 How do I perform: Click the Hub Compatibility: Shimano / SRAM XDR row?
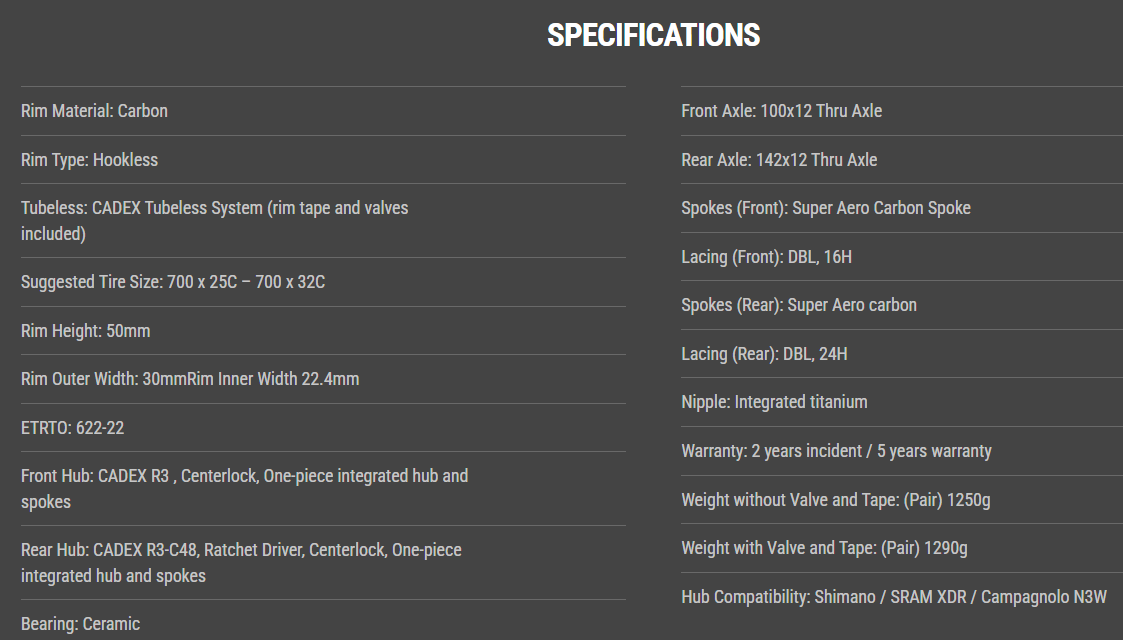tap(894, 597)
